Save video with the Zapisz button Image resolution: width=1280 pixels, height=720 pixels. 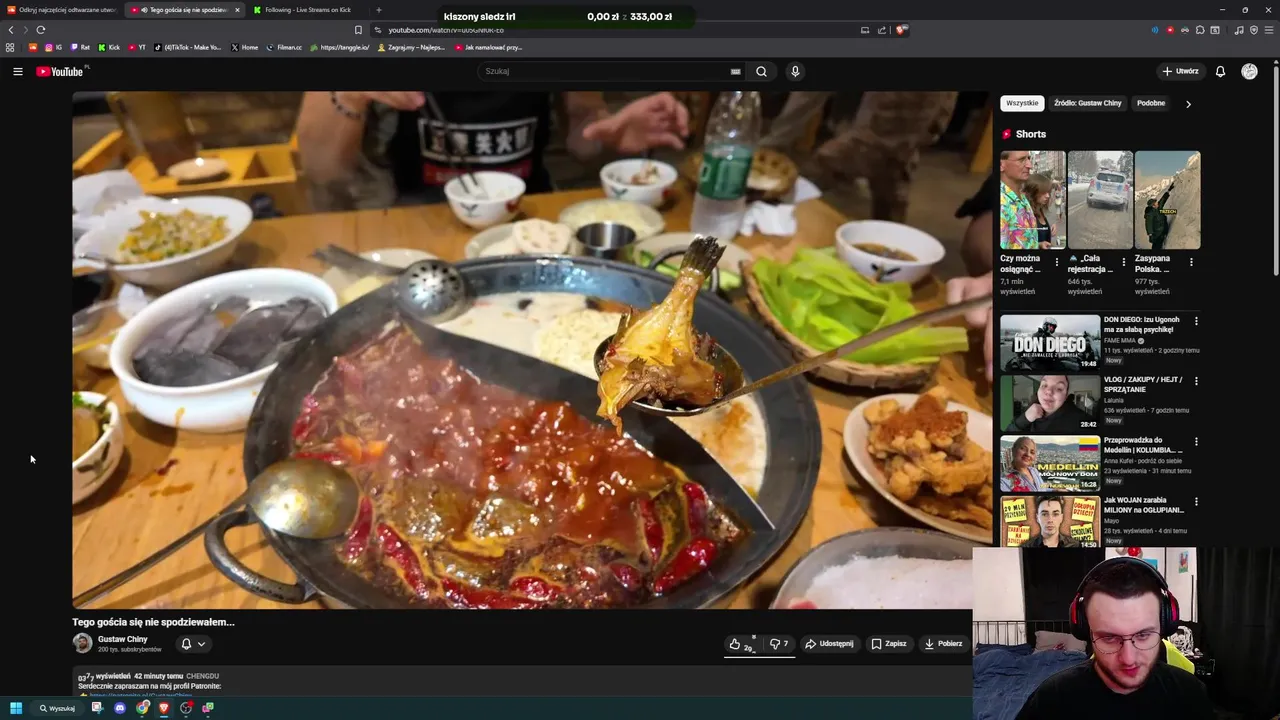(x=889, y=644)
